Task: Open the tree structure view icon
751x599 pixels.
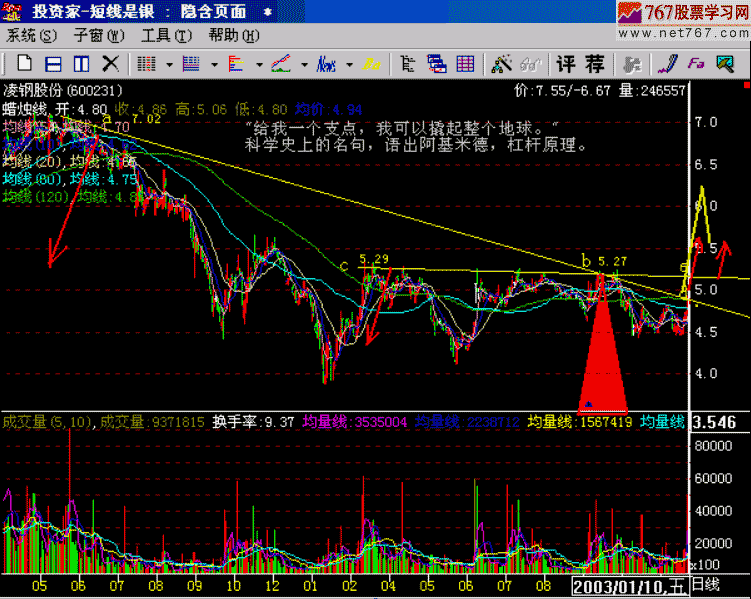Action: 407,65
